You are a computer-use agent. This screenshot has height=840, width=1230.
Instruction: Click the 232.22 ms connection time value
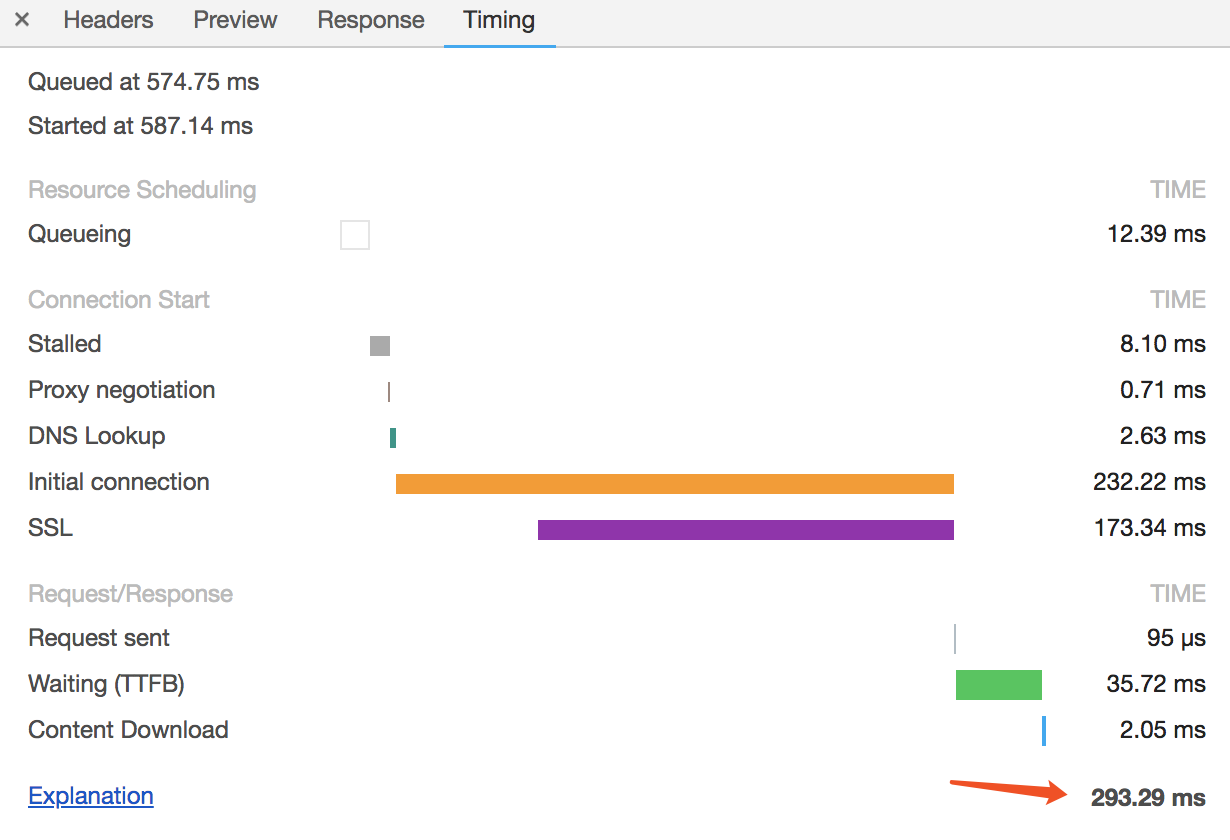point(1149,482)
